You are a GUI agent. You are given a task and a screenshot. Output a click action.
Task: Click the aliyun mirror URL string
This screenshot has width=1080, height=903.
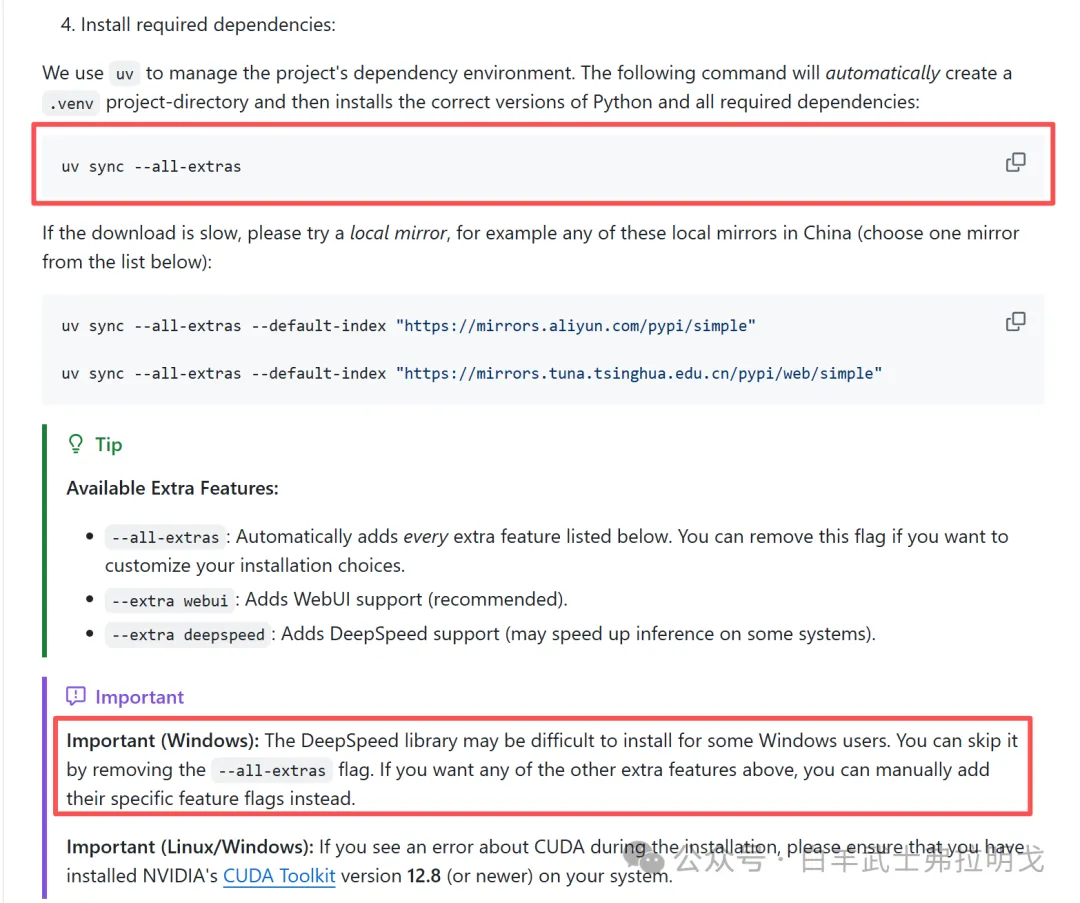576,326
